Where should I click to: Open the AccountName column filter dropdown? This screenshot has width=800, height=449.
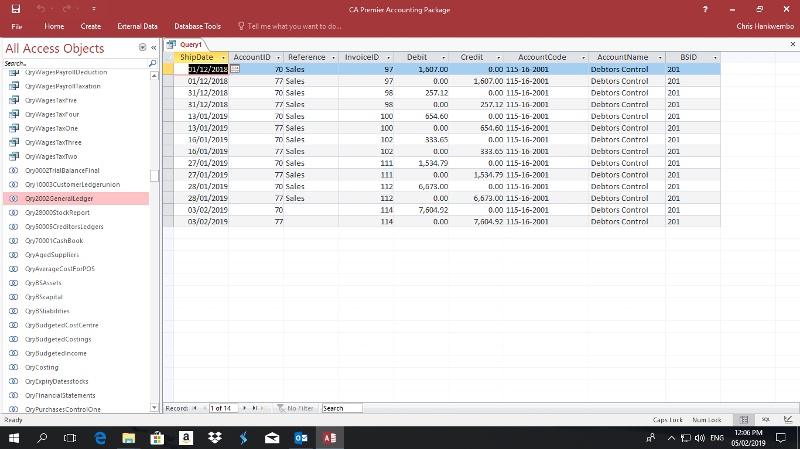[660, 58]
